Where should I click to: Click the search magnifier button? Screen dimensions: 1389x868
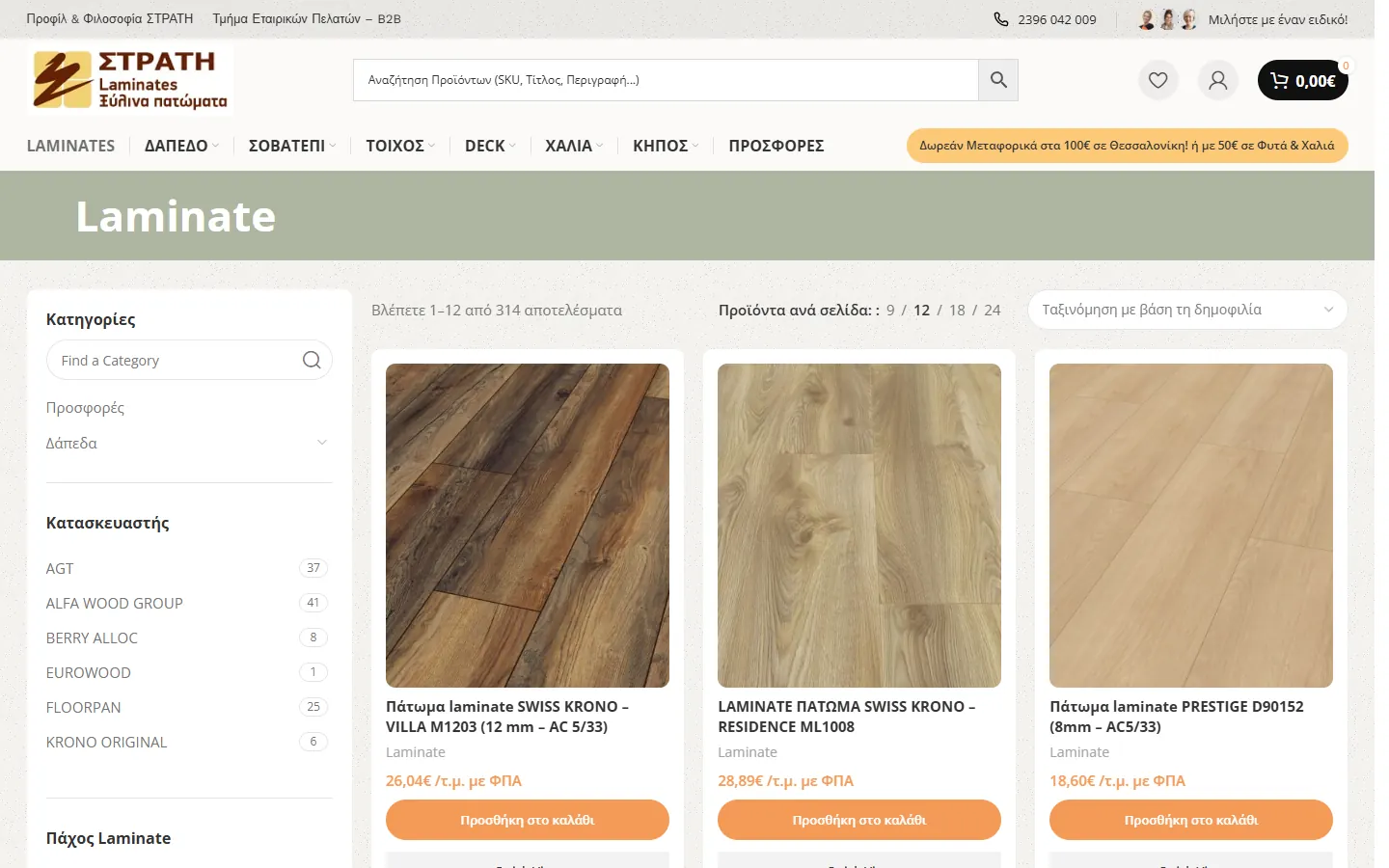point(998,80)
